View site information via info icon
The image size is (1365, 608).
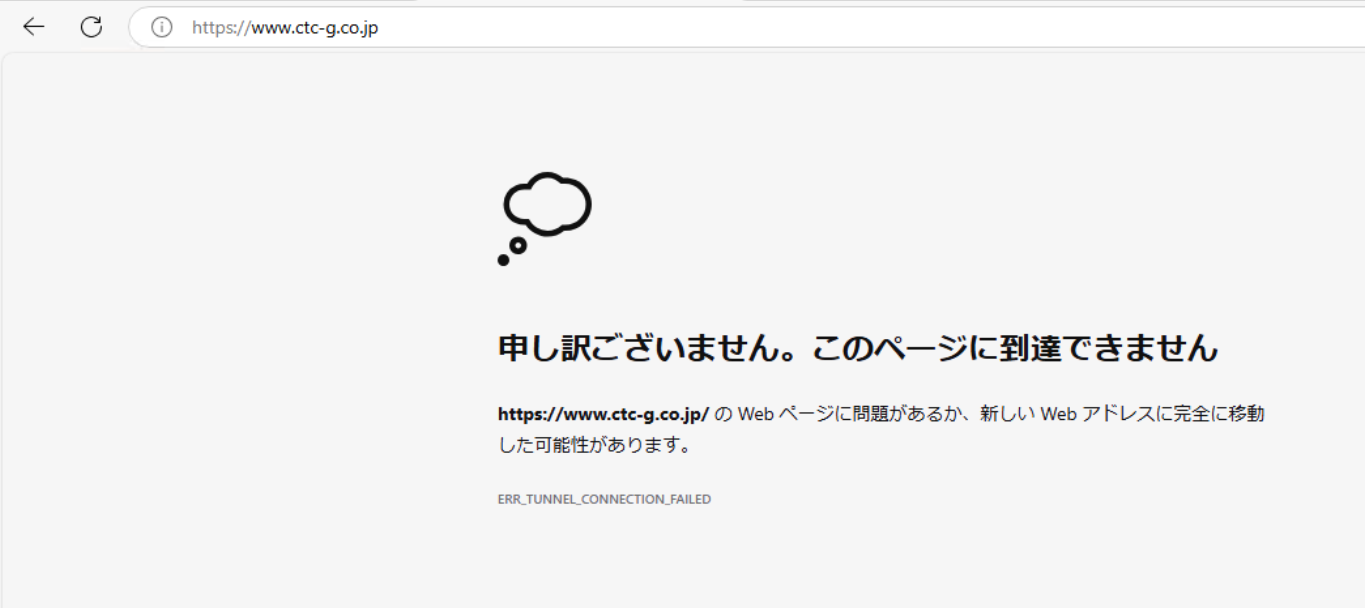tap(162, 27)
